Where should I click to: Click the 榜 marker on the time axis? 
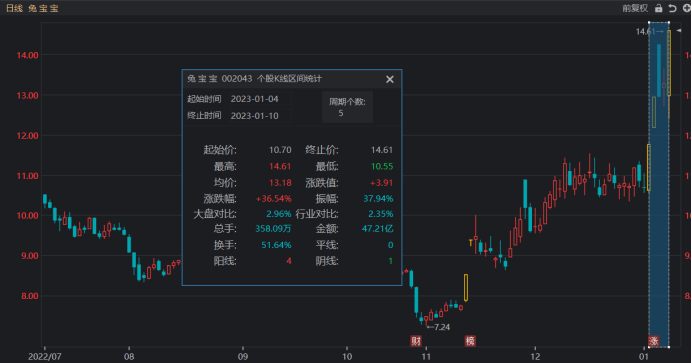470,341
